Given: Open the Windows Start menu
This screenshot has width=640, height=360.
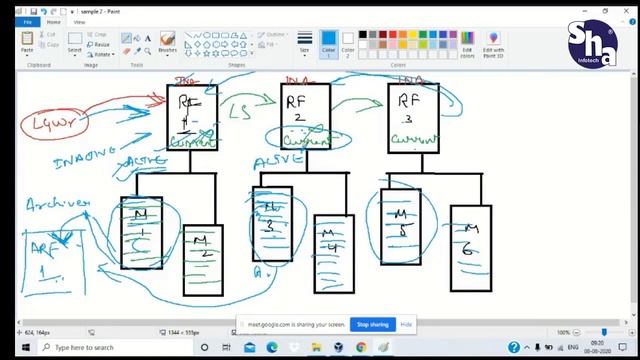Looking at the screenshot, I should point(26,347).
